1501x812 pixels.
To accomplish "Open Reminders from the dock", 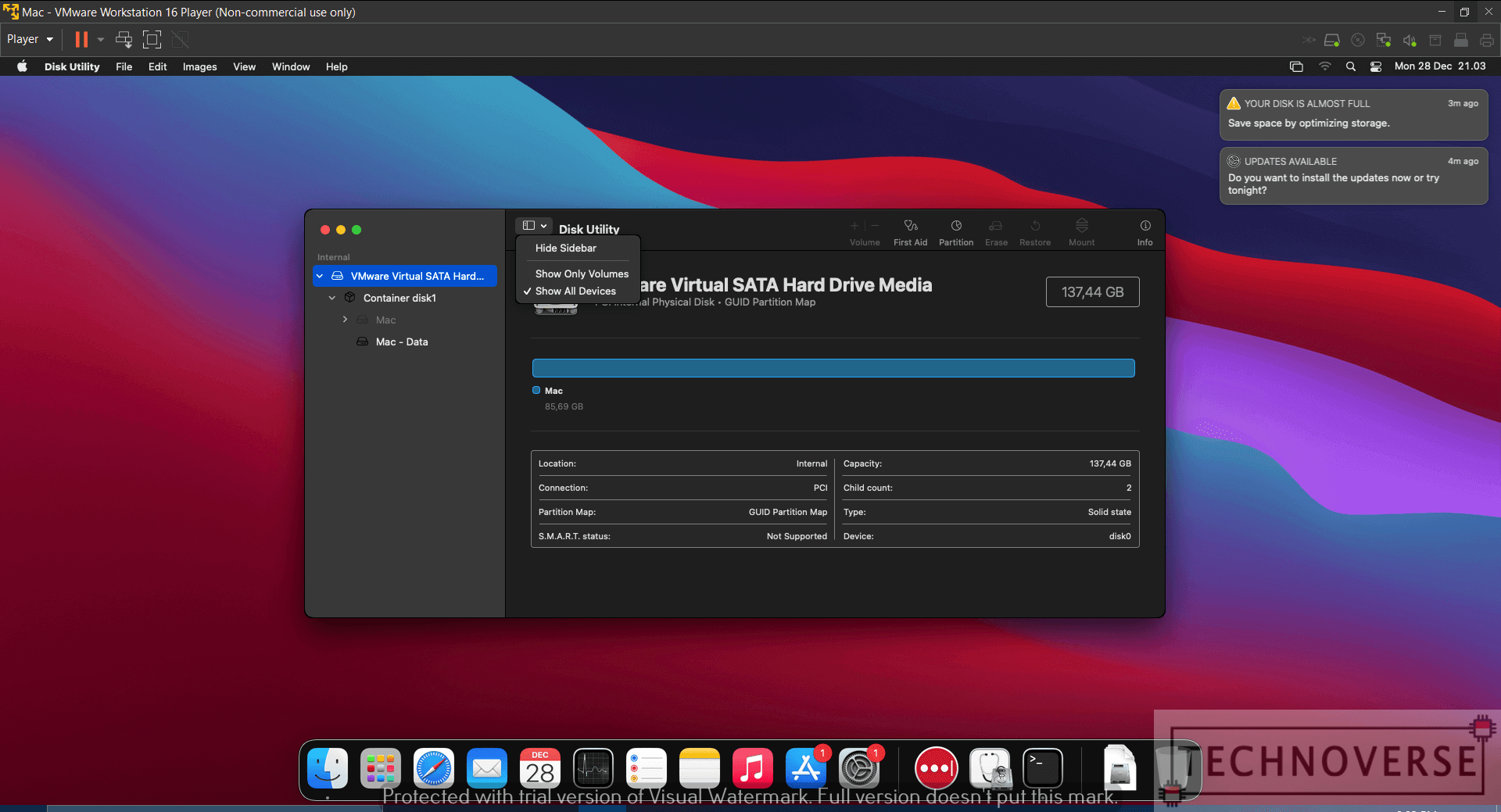I will [647, 768].
